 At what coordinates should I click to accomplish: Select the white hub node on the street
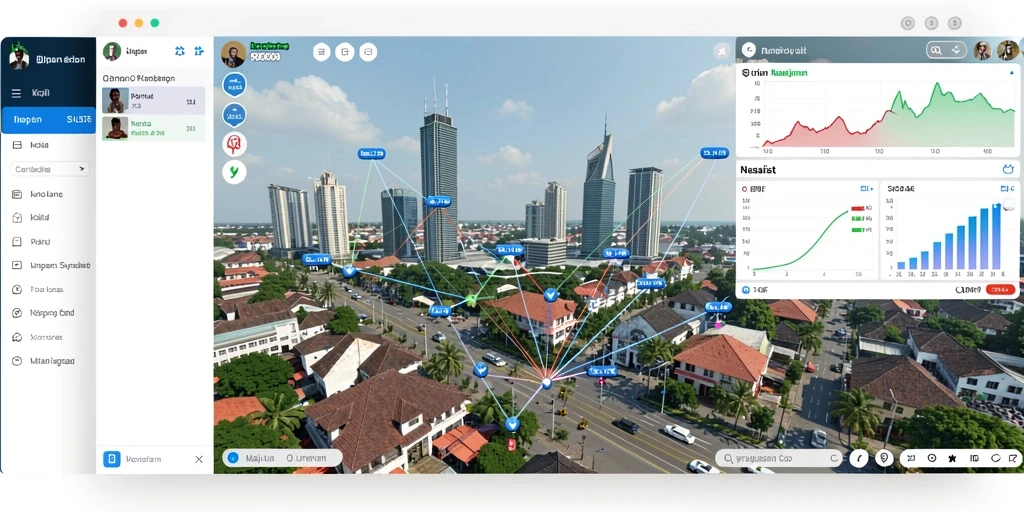coord(547,383)
